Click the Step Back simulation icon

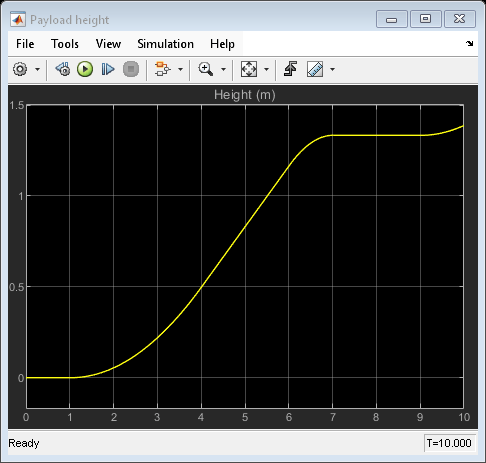click(x=63, y=69)
